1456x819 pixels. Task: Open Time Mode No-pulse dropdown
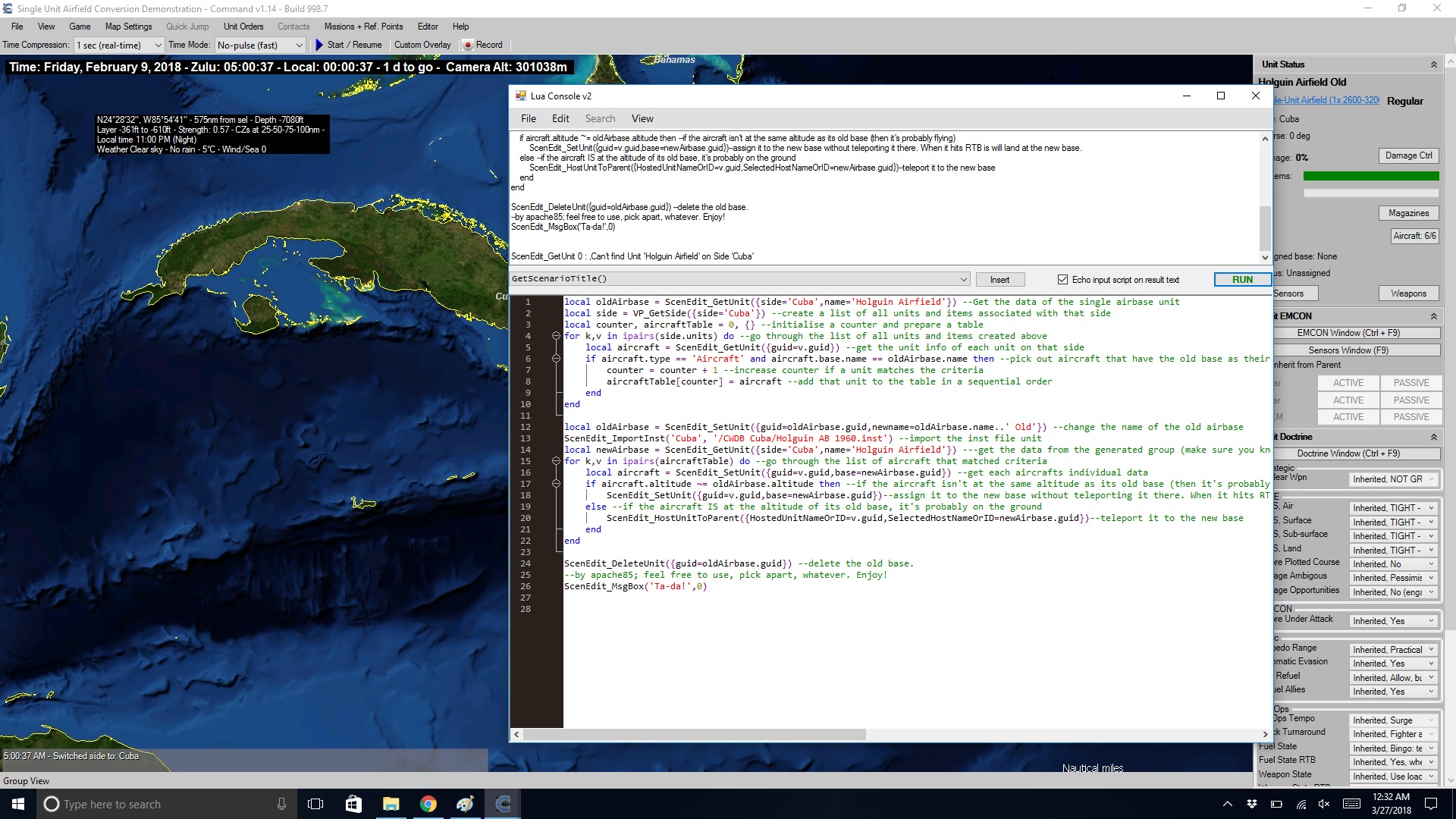click(260, 45)
